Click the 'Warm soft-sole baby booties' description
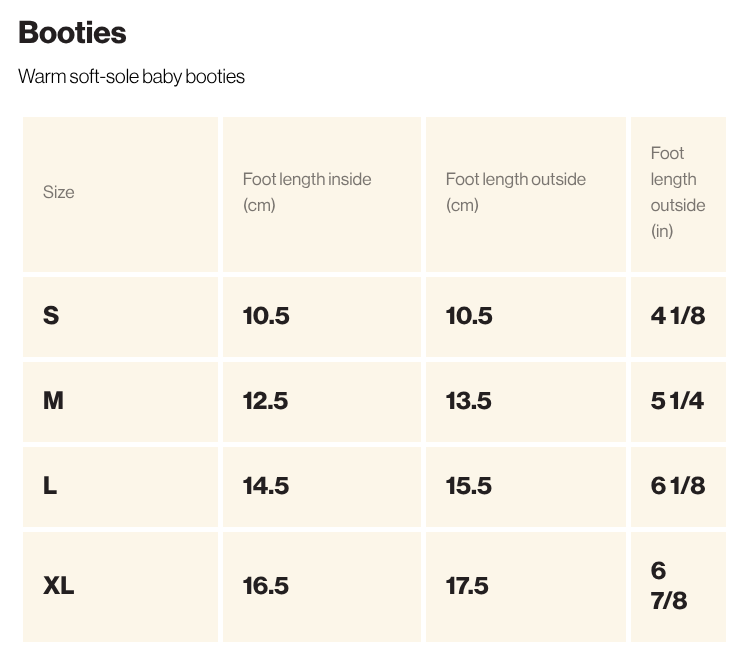This screenshot has width=743, height=658. [x=131, y=76]
